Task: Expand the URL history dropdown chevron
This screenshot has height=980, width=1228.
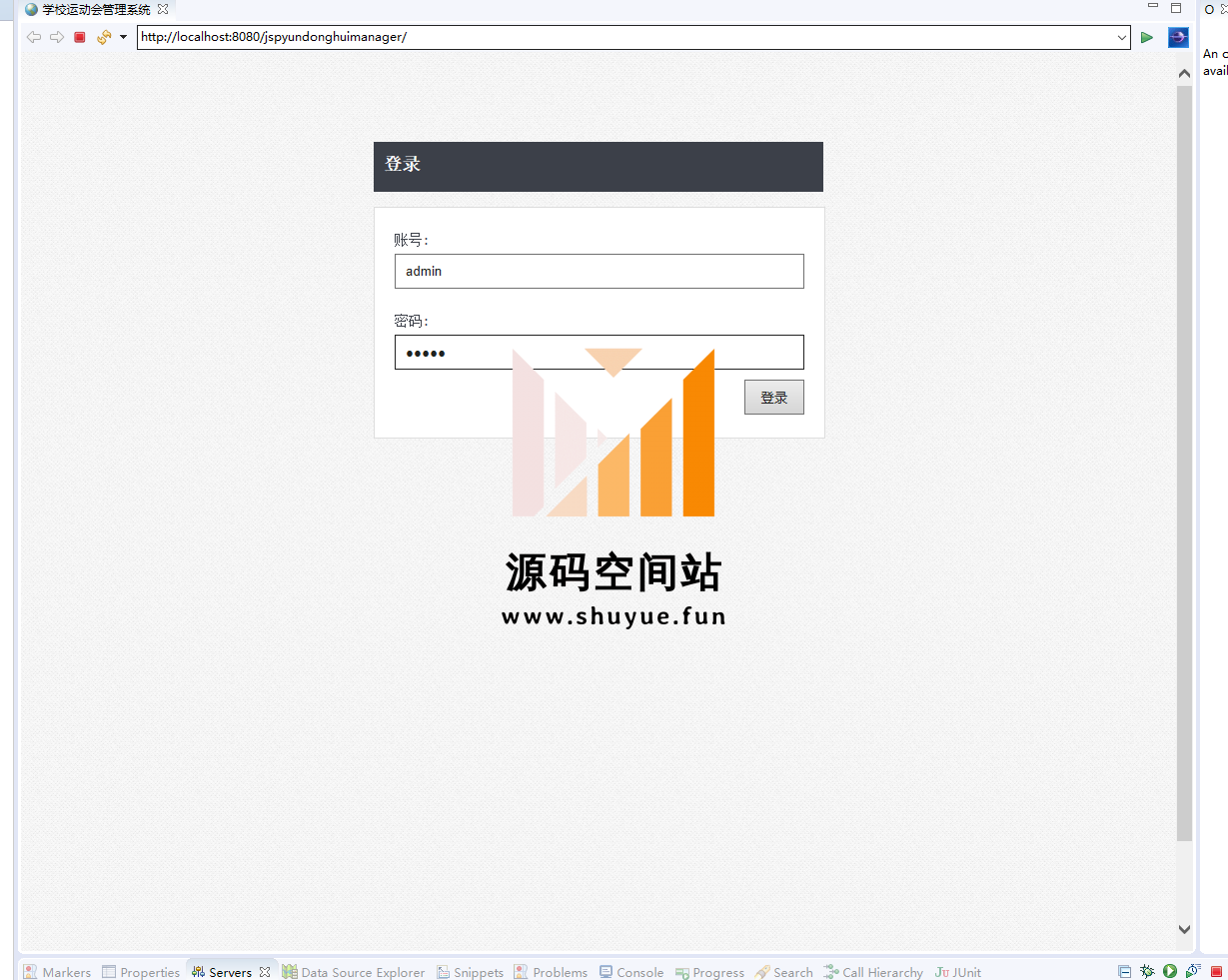Action: [1122, 37]
